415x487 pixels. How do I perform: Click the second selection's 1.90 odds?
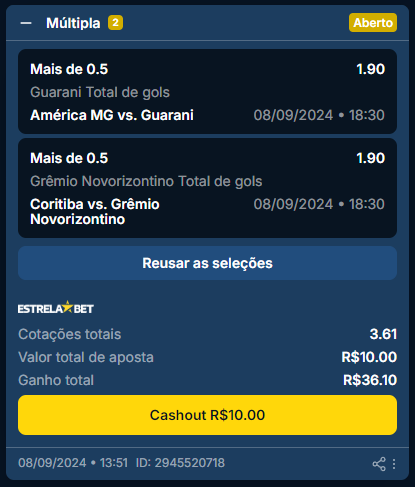pyautogui.click(x=371, y=158)
